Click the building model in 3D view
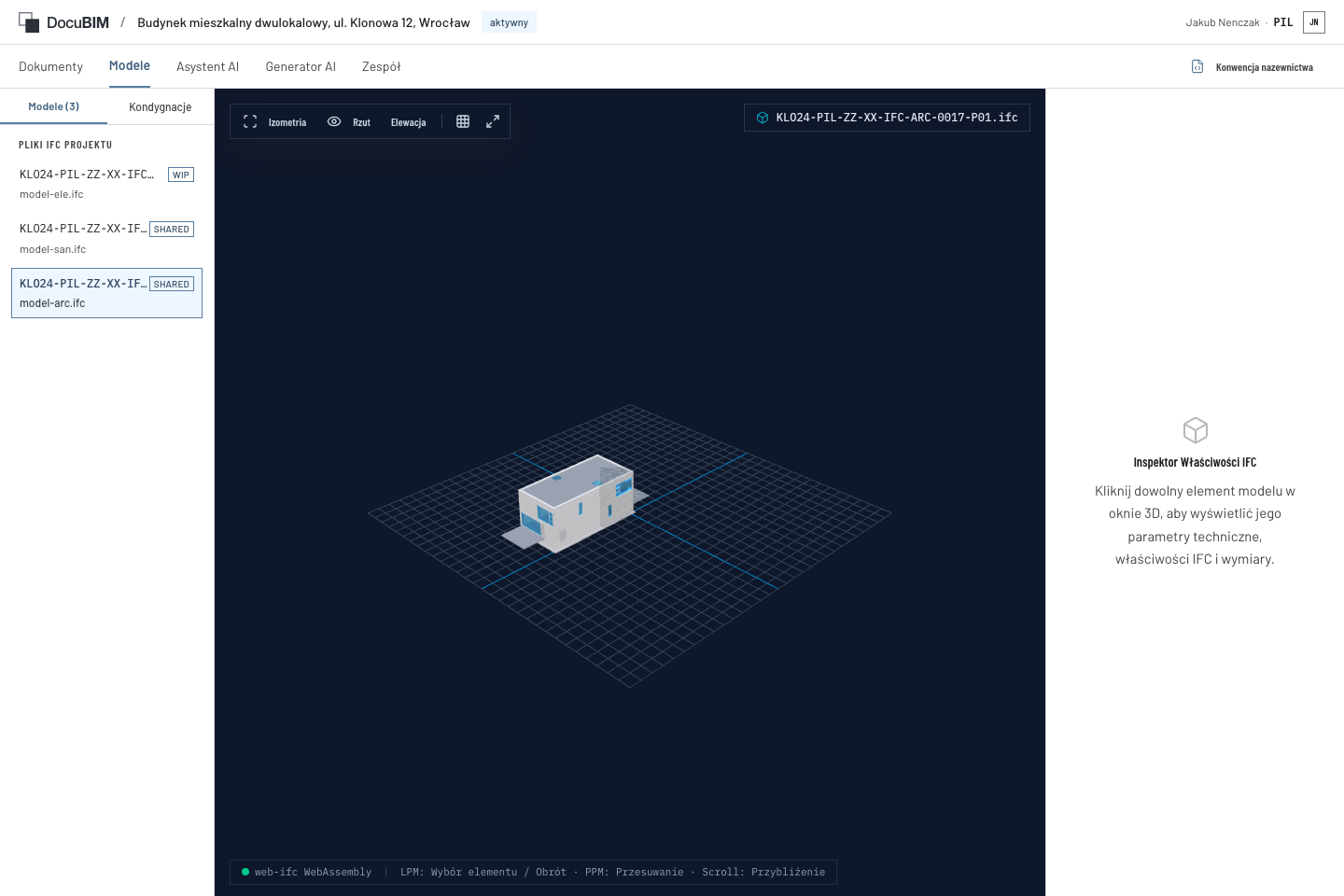Screen dimensions: 1344x896 576,504
